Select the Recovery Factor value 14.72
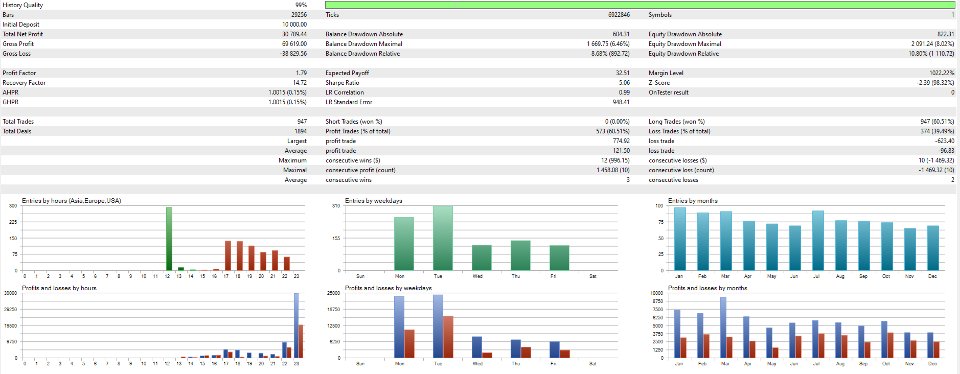Screen dimensions: 960x374 [x=300, y=83]
